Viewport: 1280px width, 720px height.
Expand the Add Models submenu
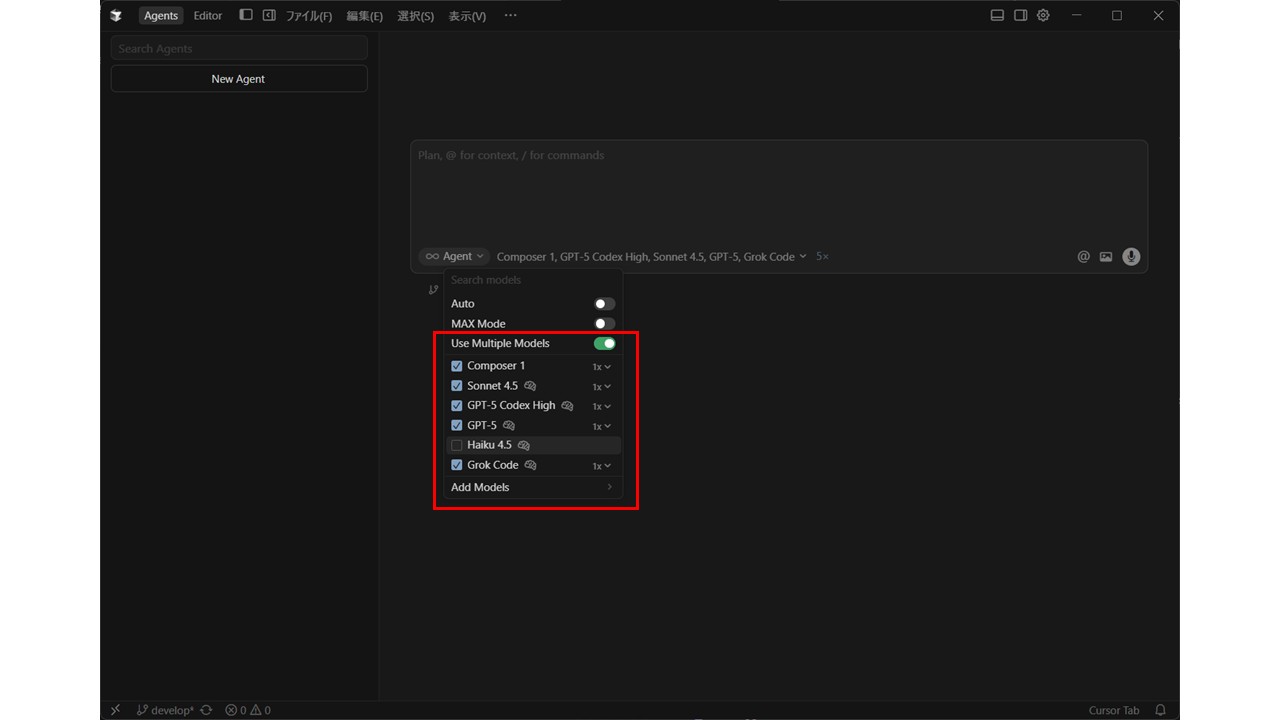[531, 487]
